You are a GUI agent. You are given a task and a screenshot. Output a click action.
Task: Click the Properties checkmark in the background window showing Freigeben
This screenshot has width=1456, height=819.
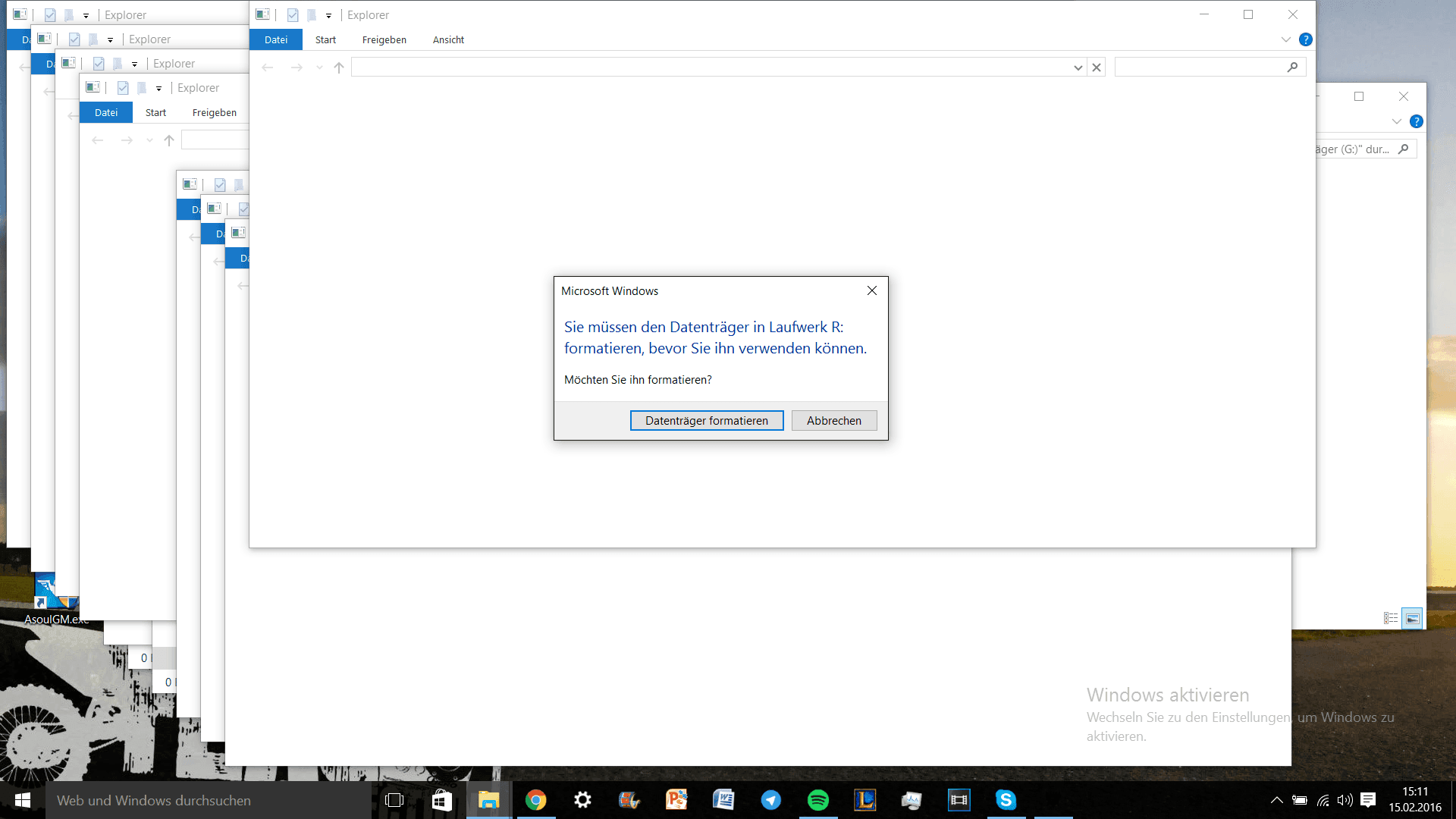[x=123, y=87]
